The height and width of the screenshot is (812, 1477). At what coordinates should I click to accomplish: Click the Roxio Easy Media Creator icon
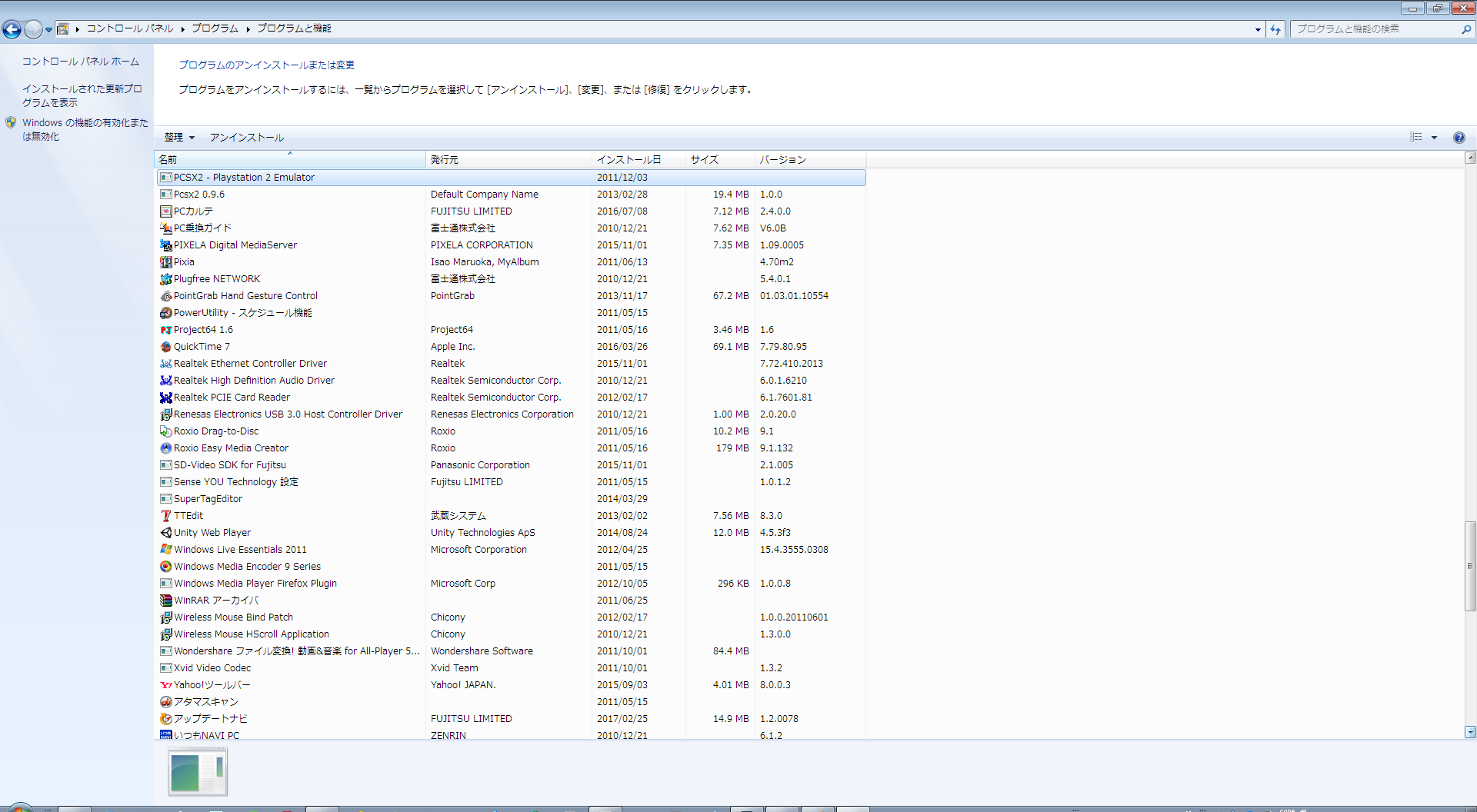(165, 448)
